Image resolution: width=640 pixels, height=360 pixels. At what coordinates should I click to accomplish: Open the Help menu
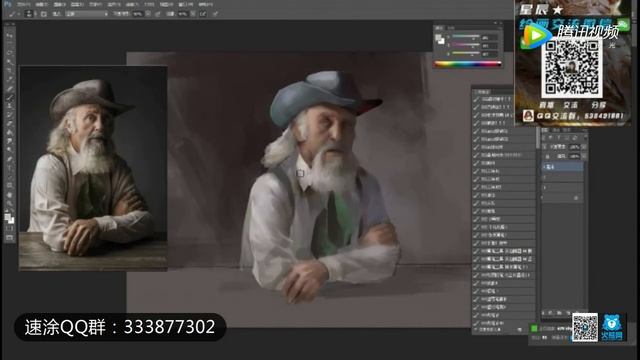pos(205,4)
